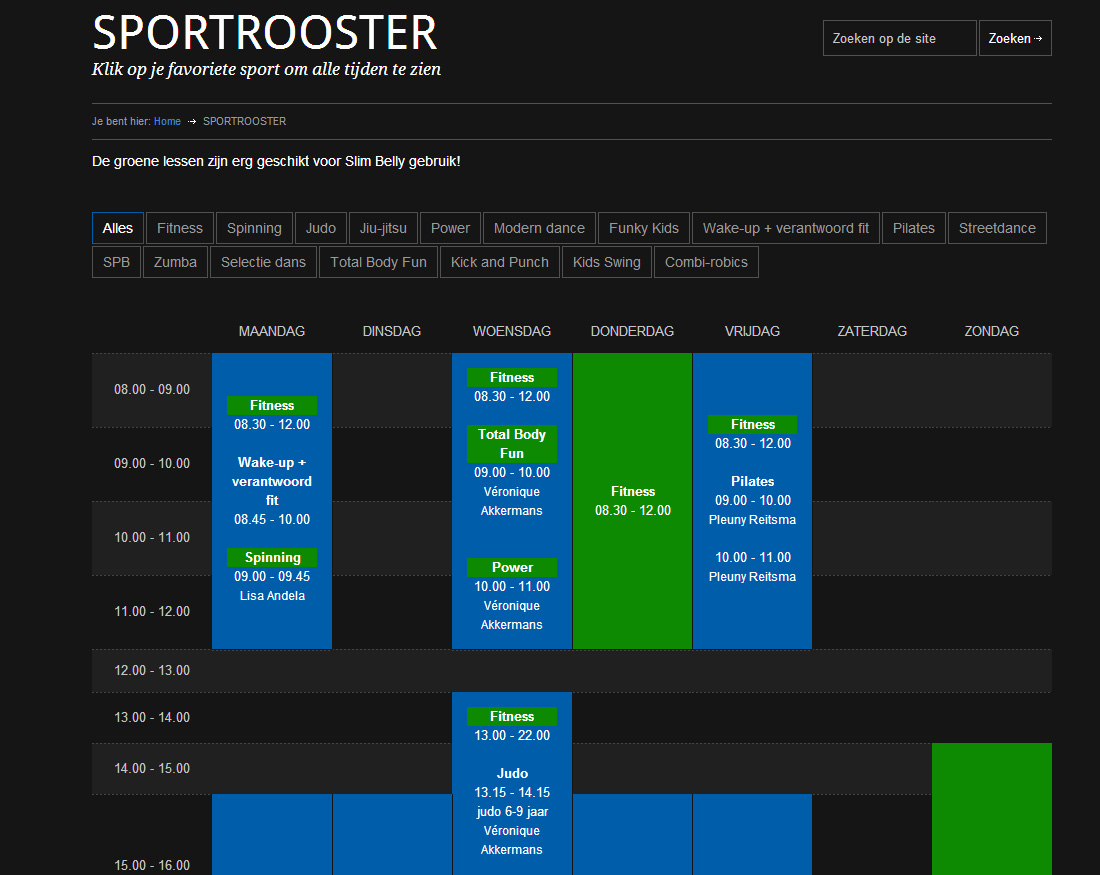Select the Total Body Fun filter
1100x875 pixels.
(378, 262)
